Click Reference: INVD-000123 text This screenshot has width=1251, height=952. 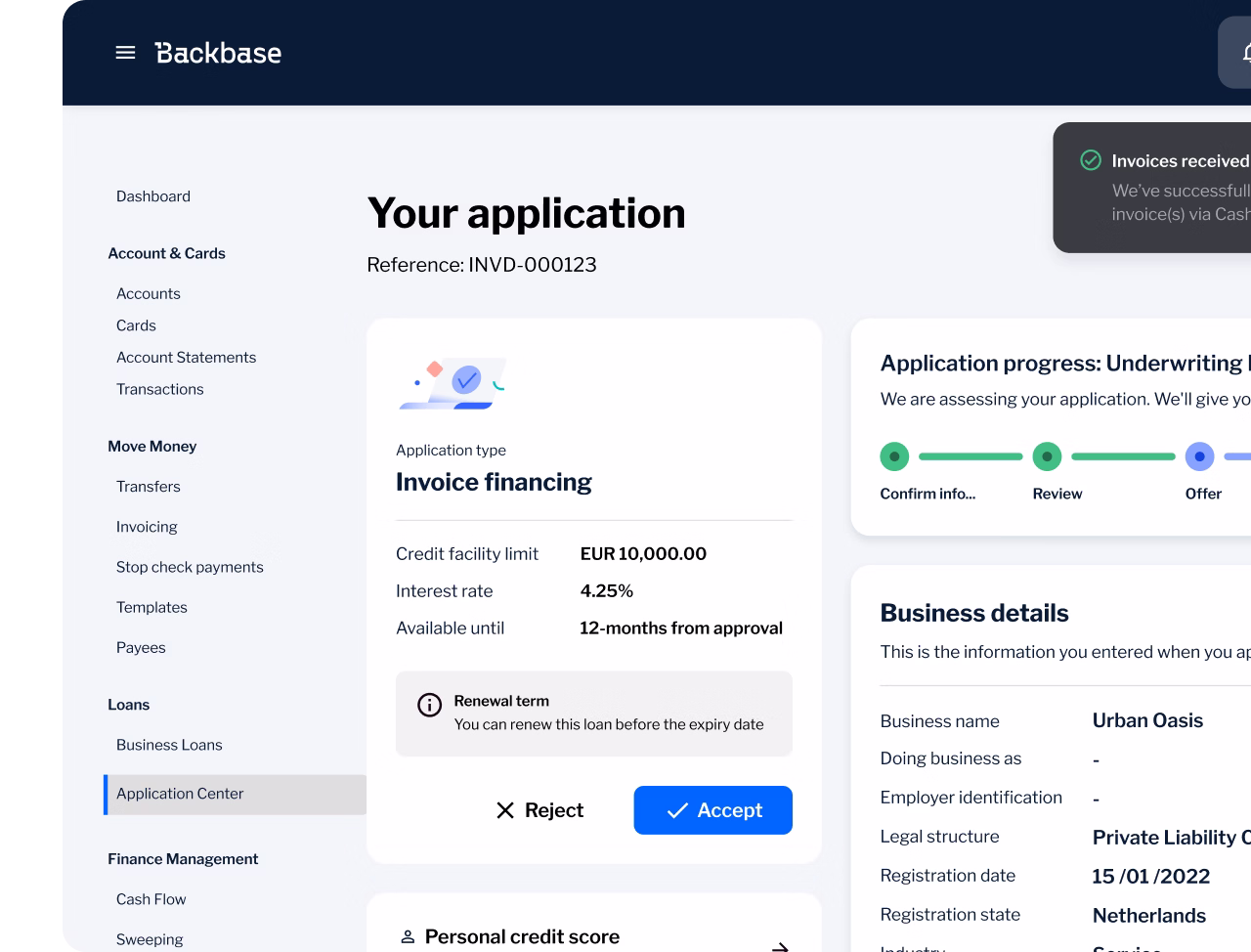tap(482, 265)
